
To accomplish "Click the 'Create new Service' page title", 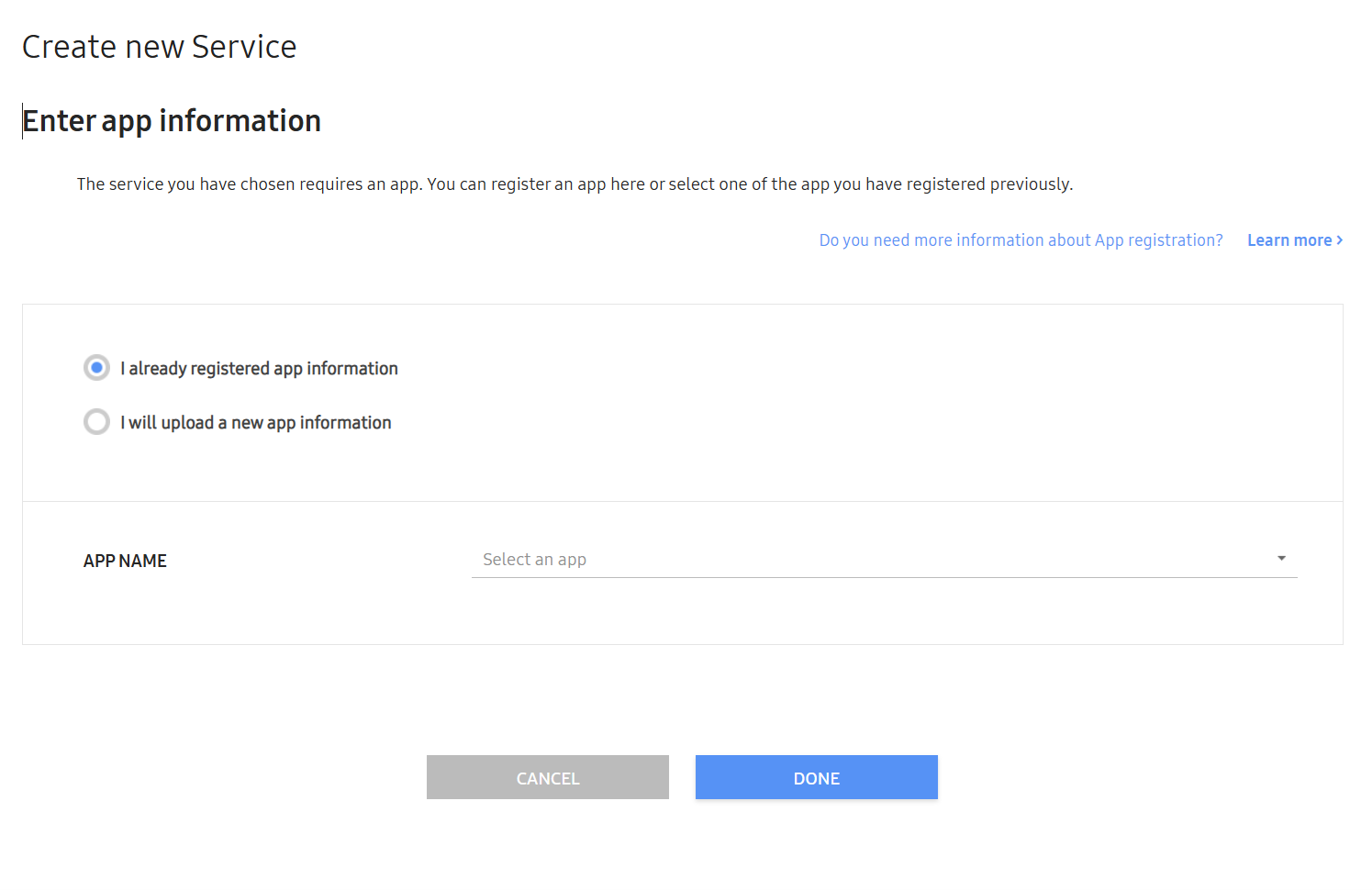I will 159,47.
